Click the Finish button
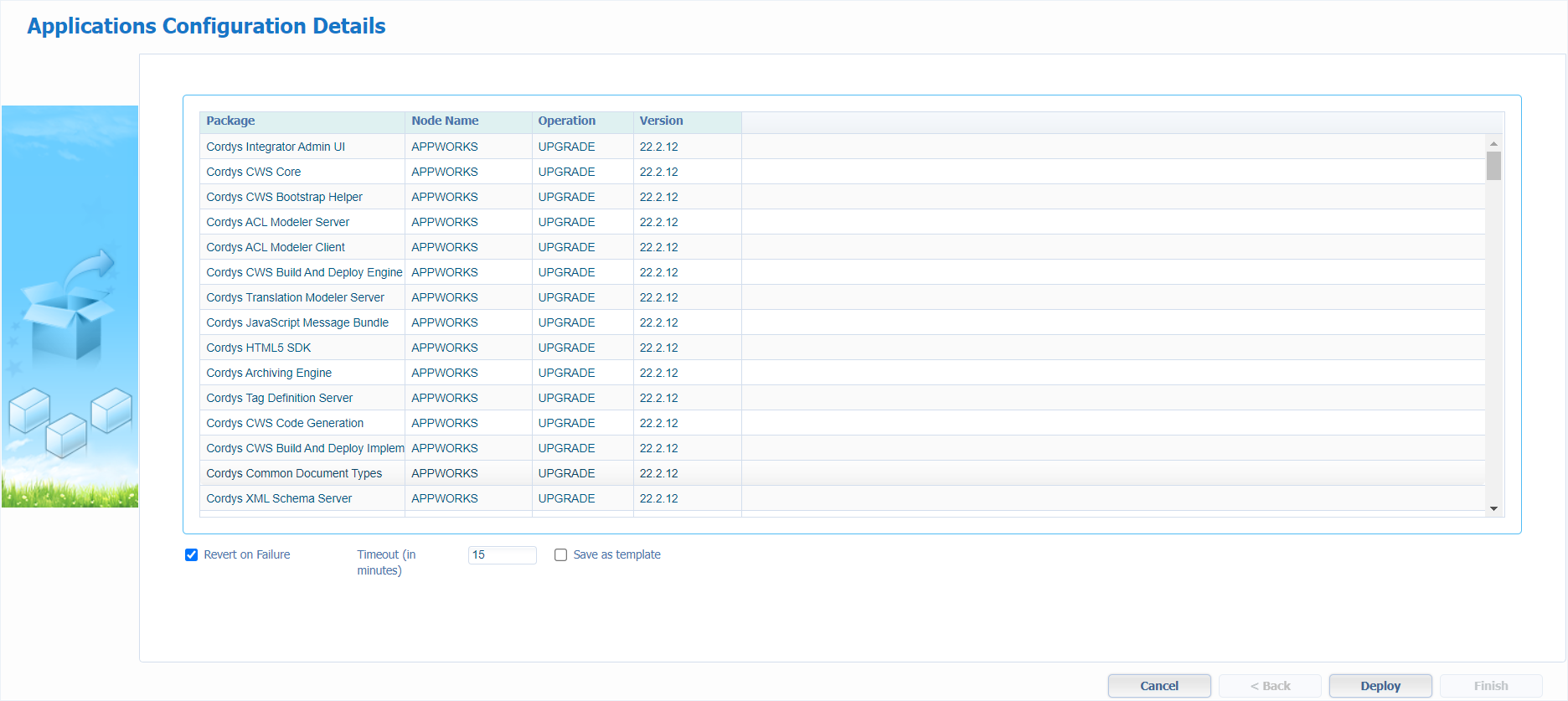 1491,686
